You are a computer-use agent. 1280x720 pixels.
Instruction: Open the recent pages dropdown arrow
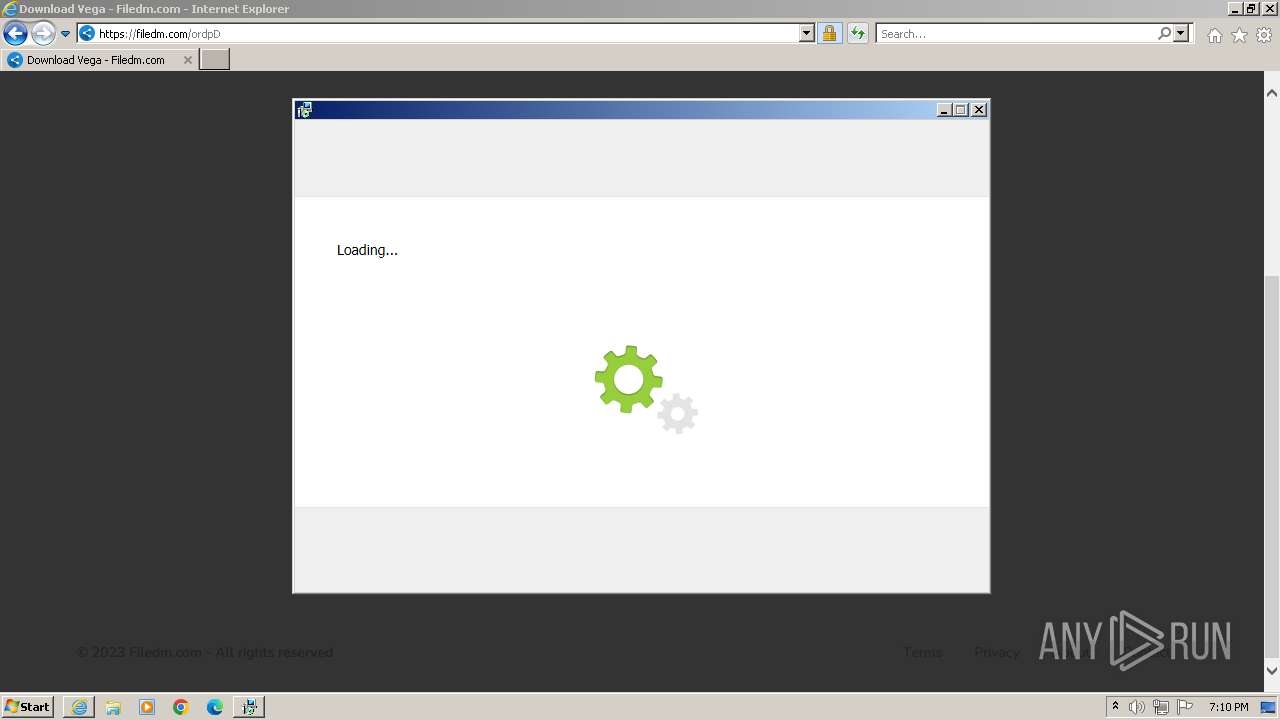(66, 34)
